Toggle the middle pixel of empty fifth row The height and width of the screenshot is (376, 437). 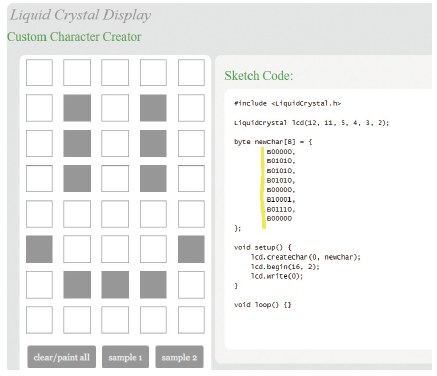(115, 214)
